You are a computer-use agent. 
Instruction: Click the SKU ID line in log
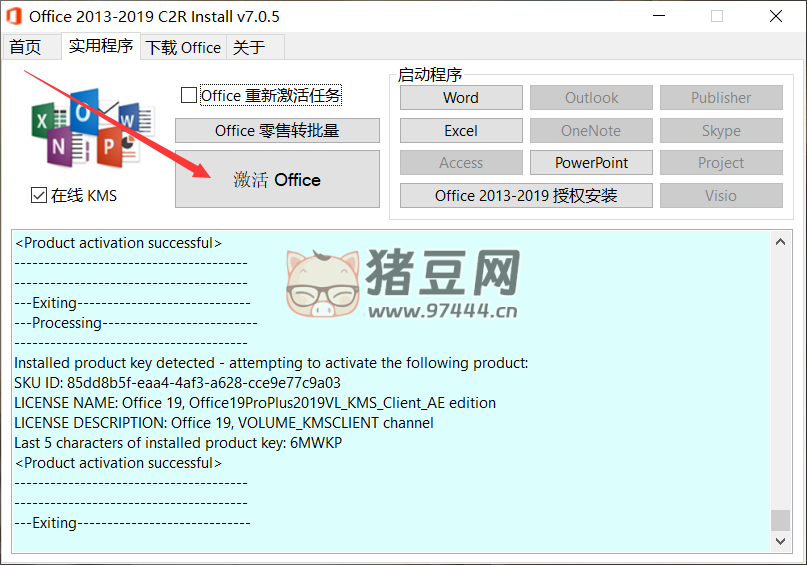pyautogui.click(x=178, y=383)
